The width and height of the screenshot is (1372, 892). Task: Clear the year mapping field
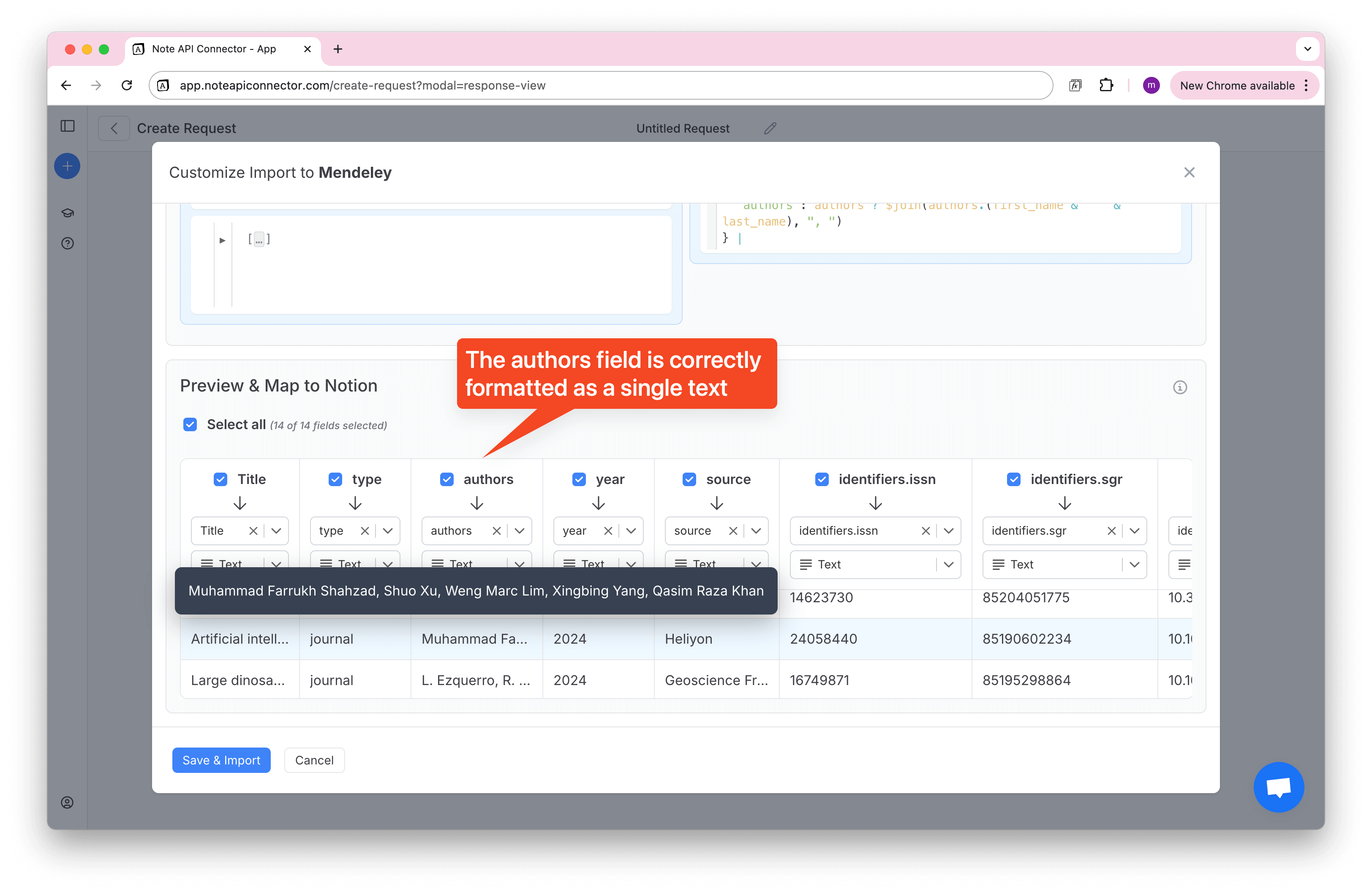(607, 531)
